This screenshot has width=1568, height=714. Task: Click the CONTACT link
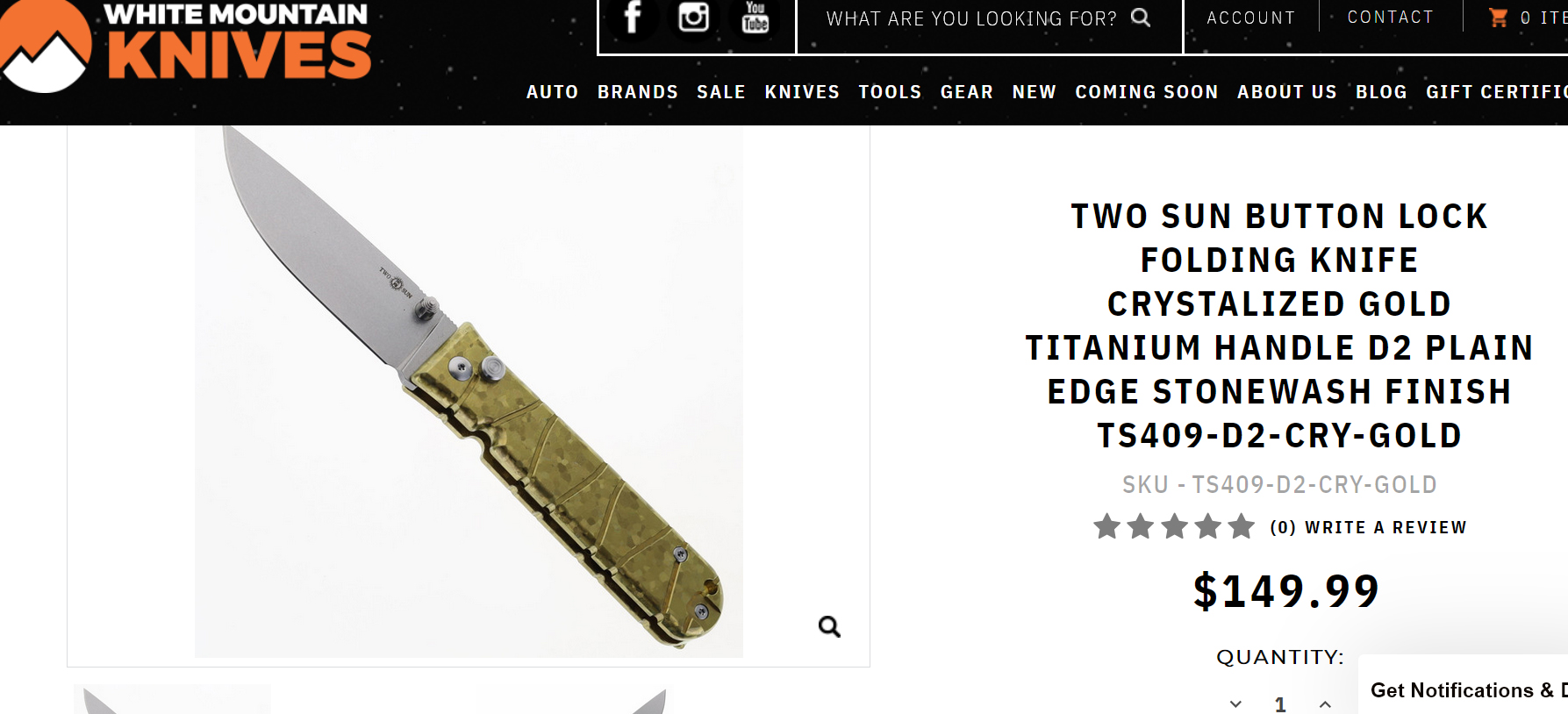pyautogui.click(x=1391, y=17)
